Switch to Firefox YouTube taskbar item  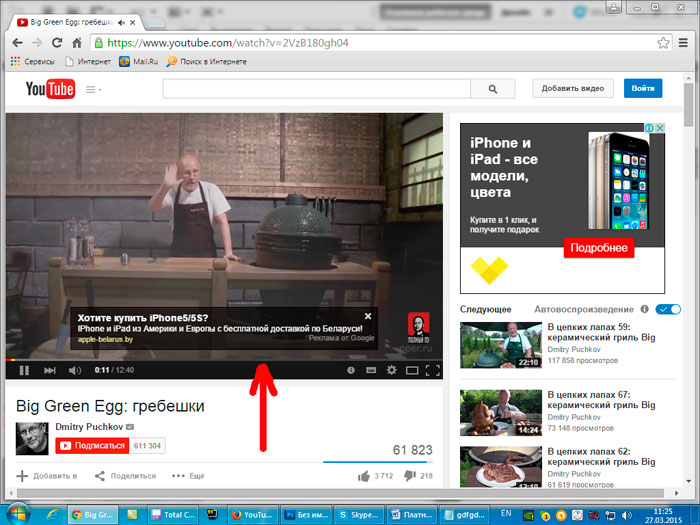253,515
